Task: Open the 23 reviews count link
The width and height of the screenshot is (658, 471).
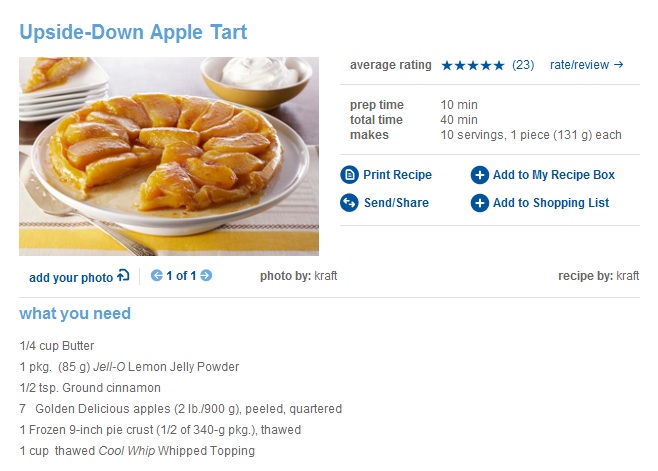Action: [523, 65]
